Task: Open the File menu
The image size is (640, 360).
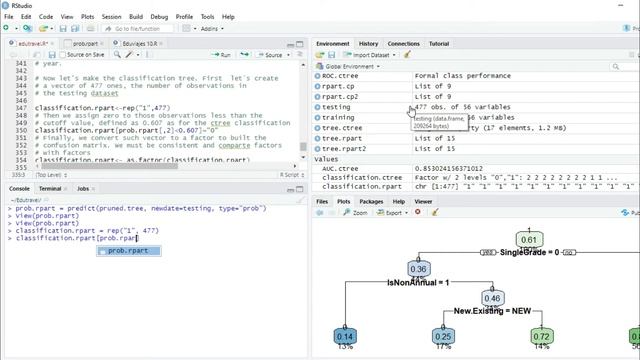Action: tap(9, 17)
